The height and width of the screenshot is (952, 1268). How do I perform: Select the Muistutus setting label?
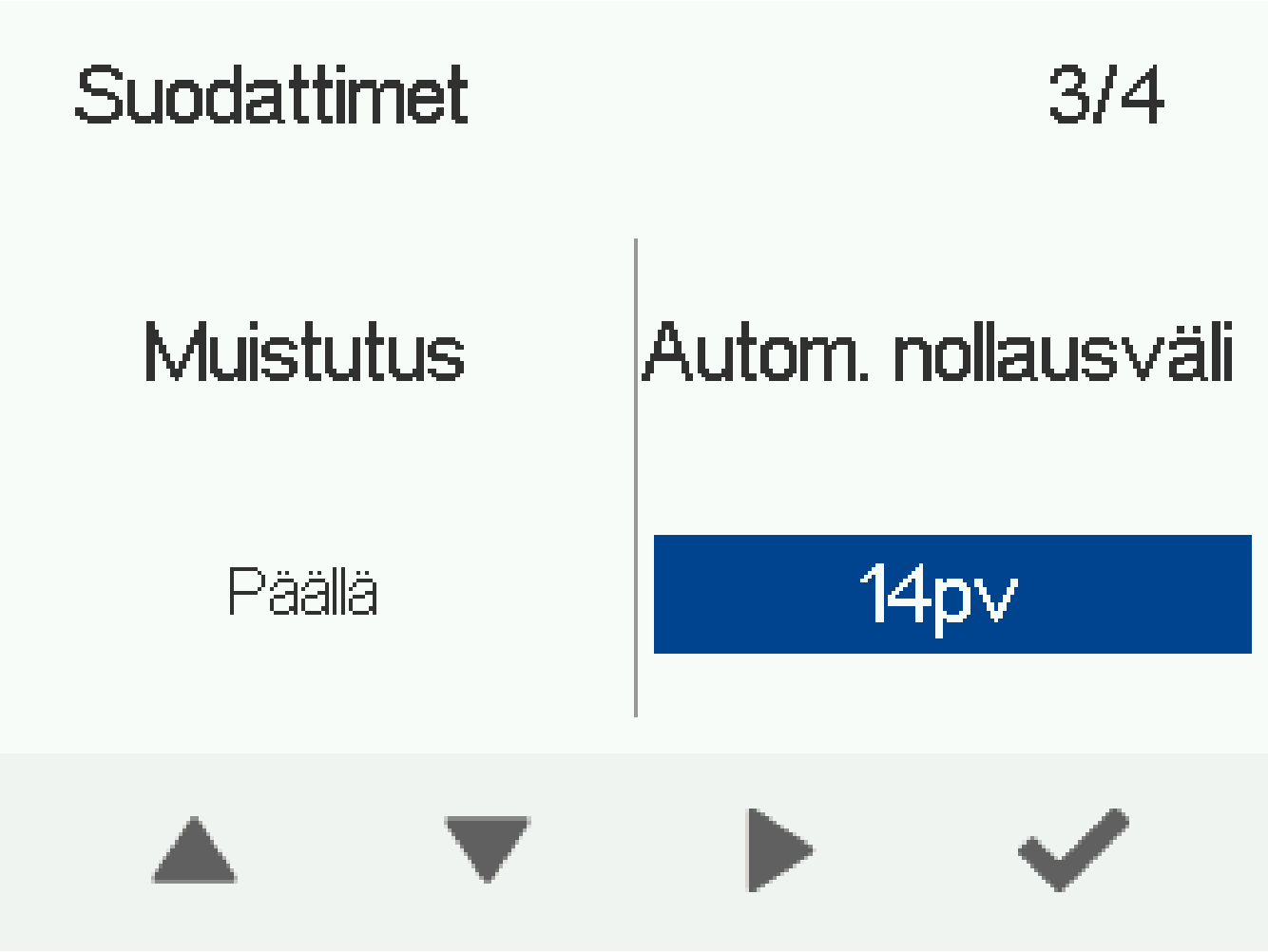304,353
